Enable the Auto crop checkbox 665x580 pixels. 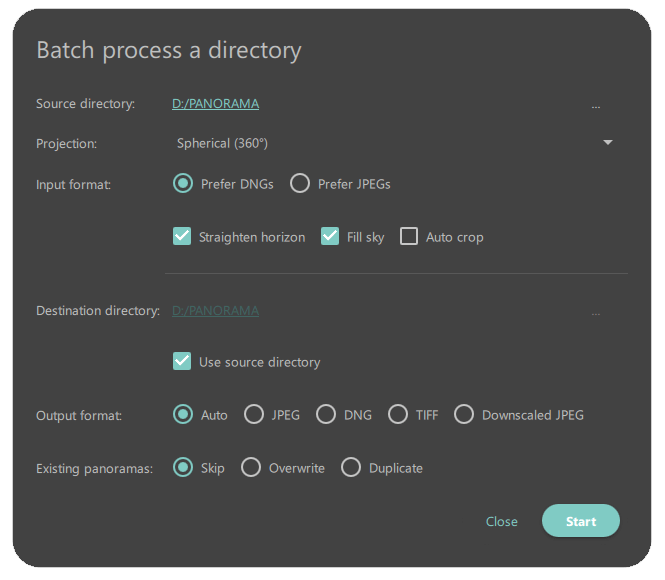tap(409, 236)
